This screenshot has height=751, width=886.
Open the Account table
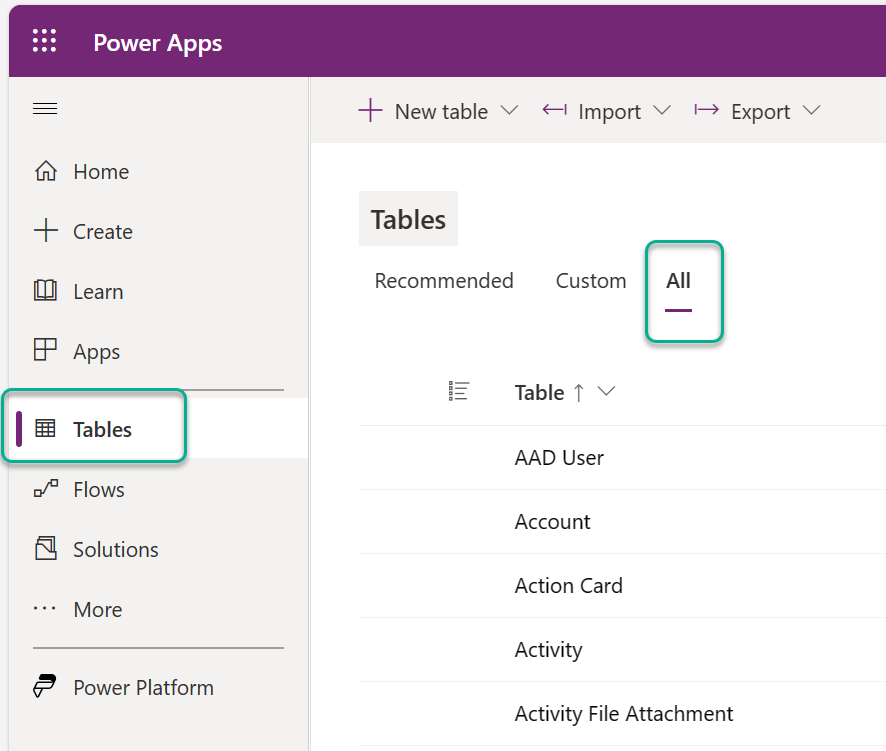click(553, 522)
